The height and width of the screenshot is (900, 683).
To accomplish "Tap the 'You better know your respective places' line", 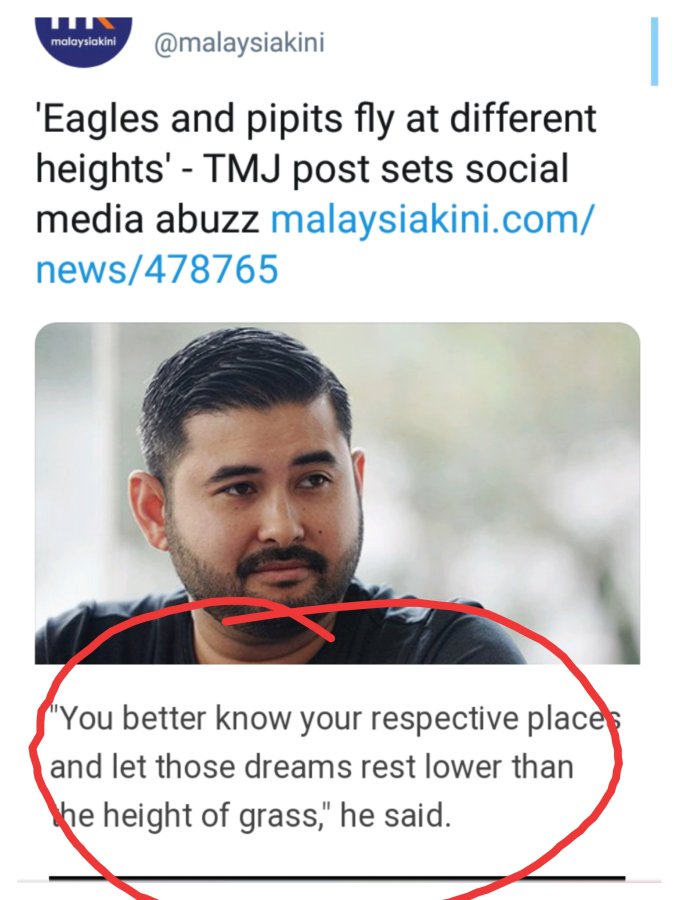I will click(x=335, y=719).
